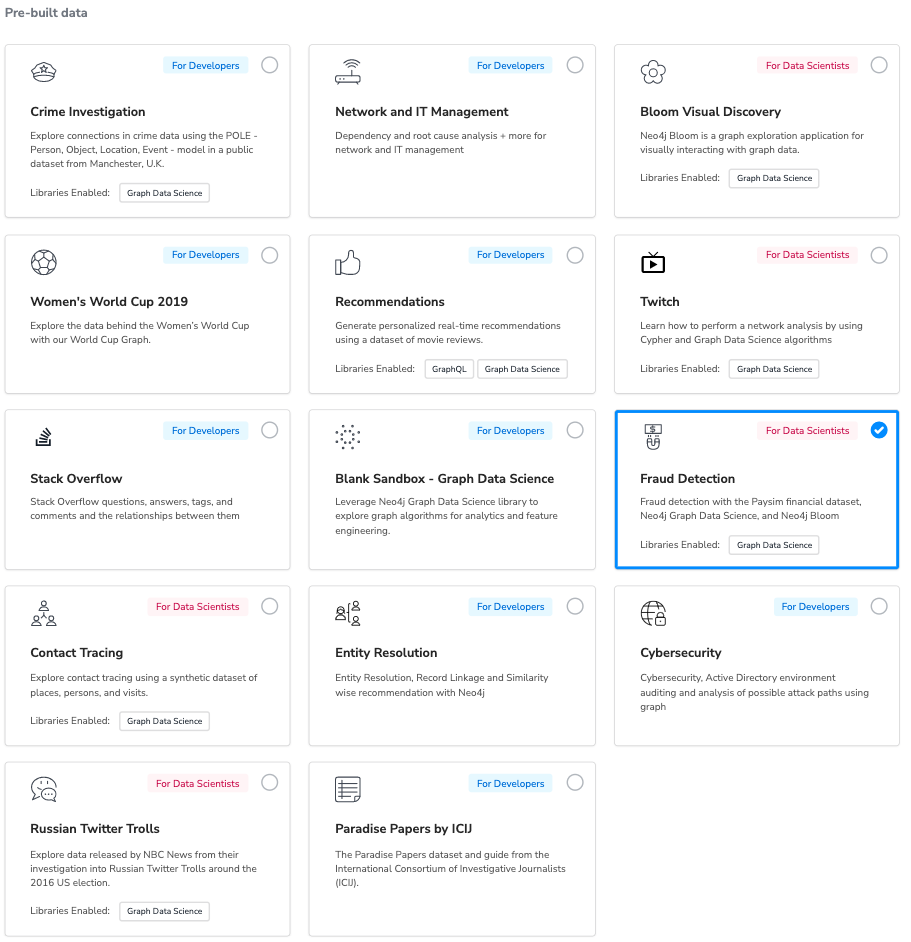The height and width of the screenshot is (942, 911).
Task: Click GraphQL library tag in Recommendations
Action: 449,369
